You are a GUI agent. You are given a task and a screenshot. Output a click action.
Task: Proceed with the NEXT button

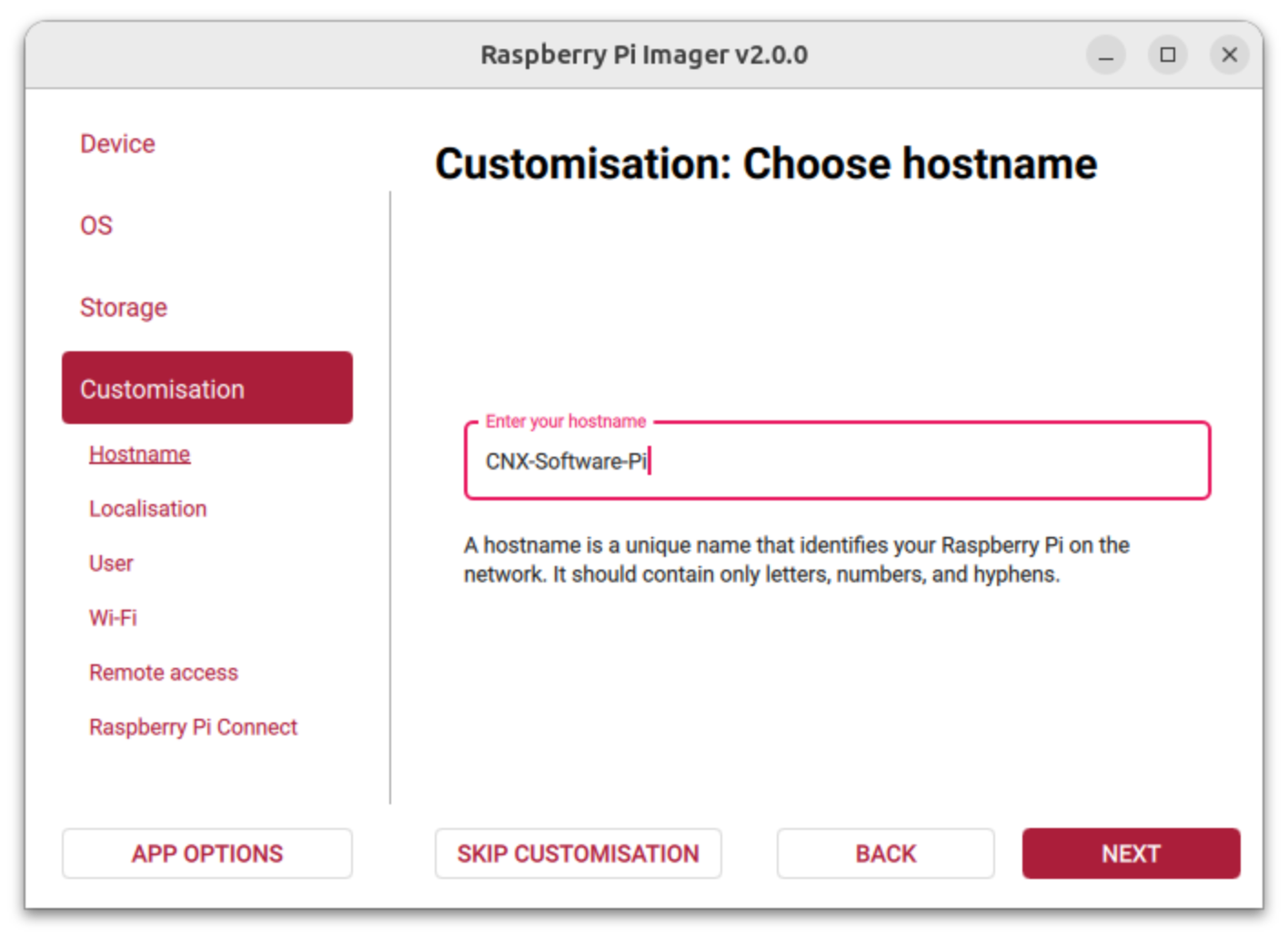[1131, 853]
